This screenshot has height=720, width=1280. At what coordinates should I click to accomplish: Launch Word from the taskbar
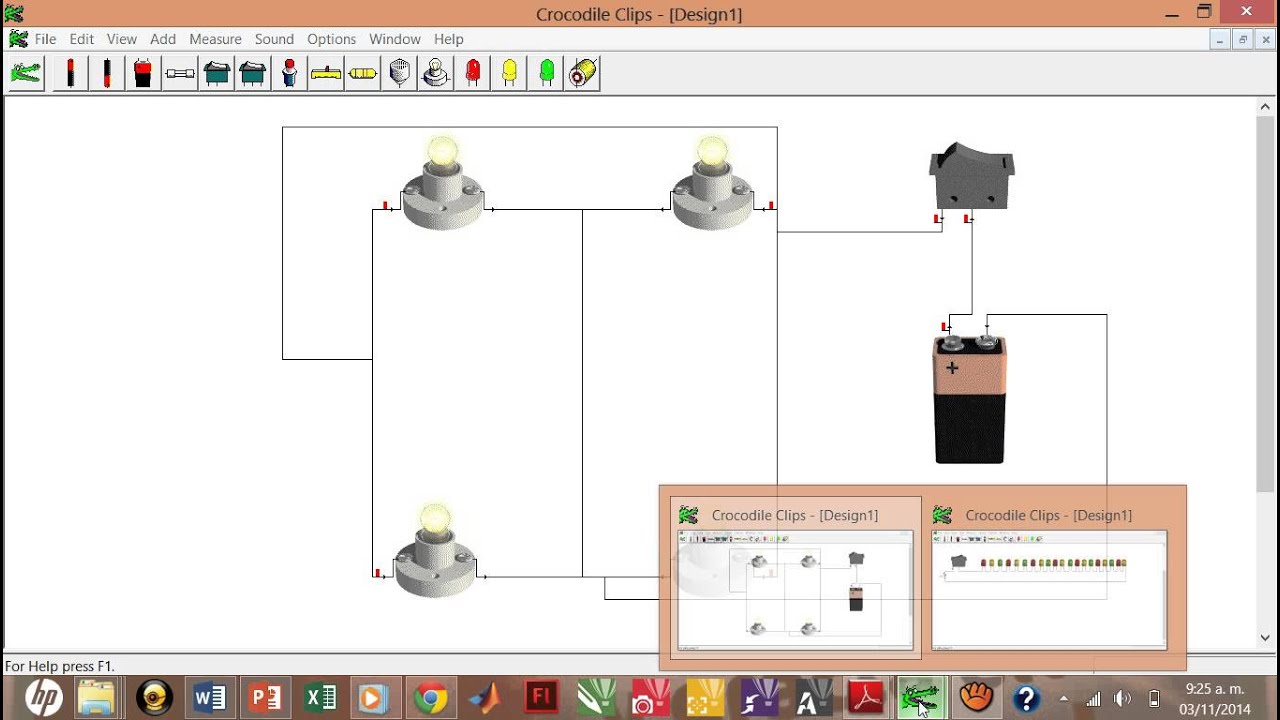click(209, 697)
